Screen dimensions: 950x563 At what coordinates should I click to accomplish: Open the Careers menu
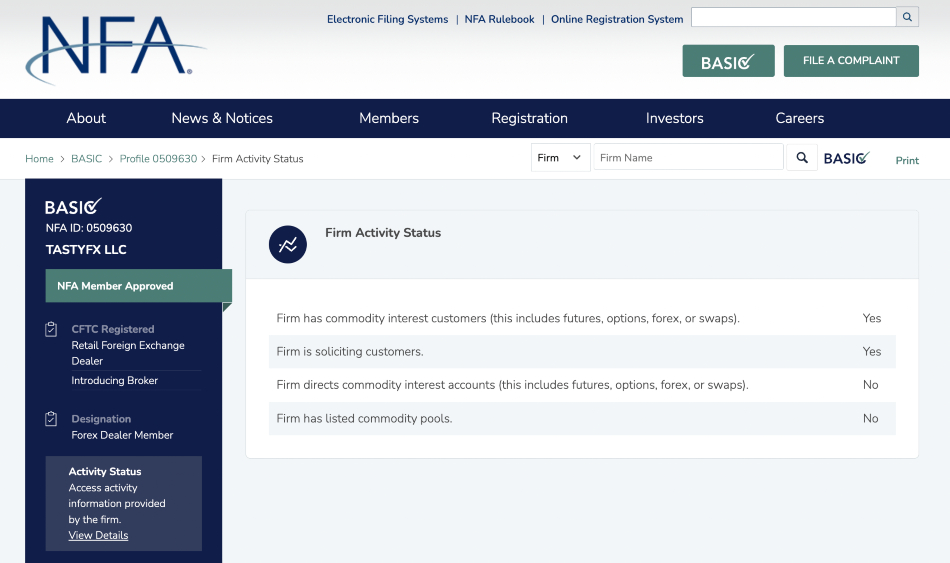800,118
